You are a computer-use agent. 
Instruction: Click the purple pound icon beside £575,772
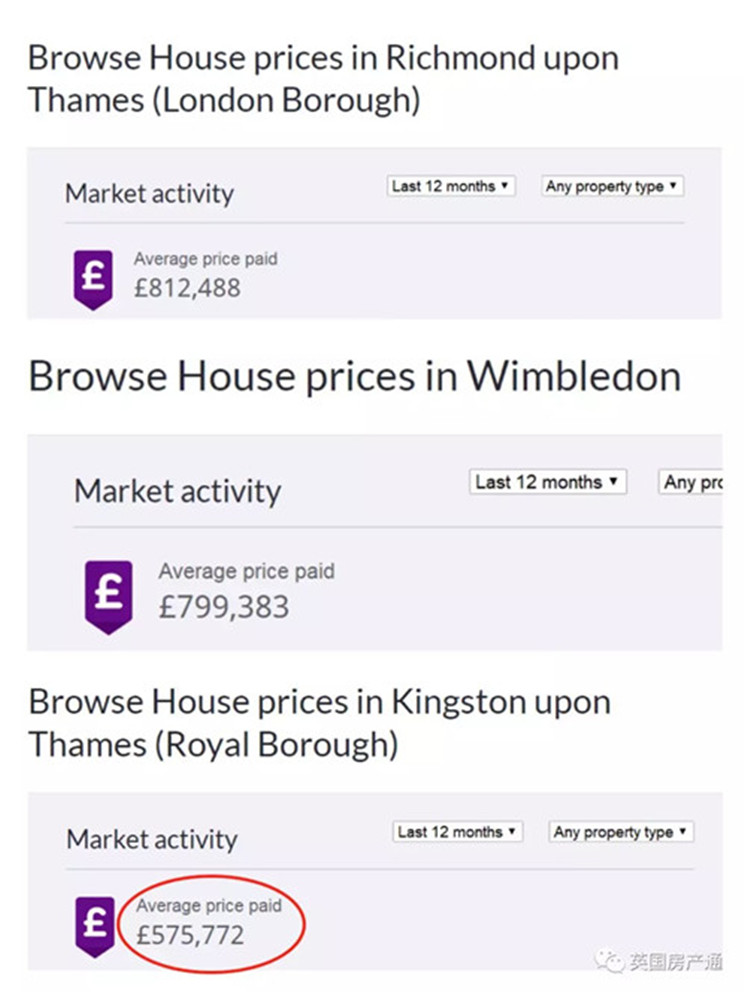pyautogui.click(x=95, y=924)
